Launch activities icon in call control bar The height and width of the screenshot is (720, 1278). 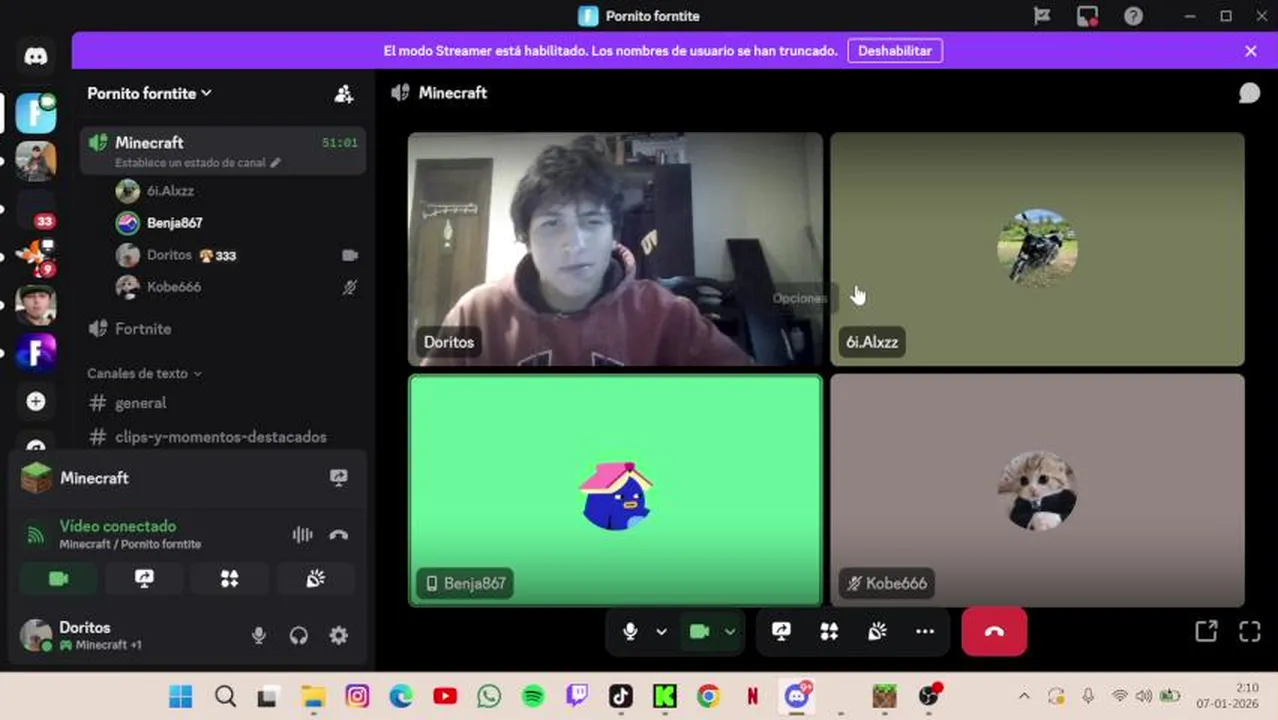pos(829,631)
